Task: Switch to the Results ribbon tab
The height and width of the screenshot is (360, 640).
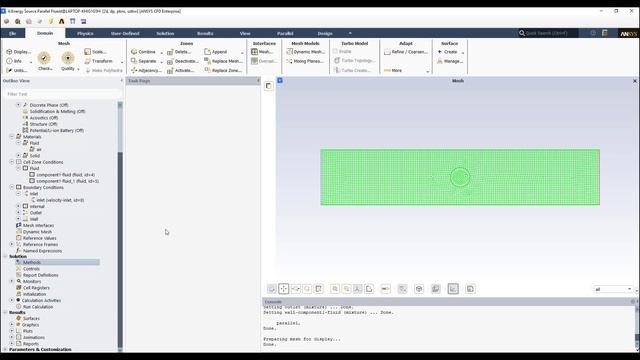Action: (x=205, y=33)
